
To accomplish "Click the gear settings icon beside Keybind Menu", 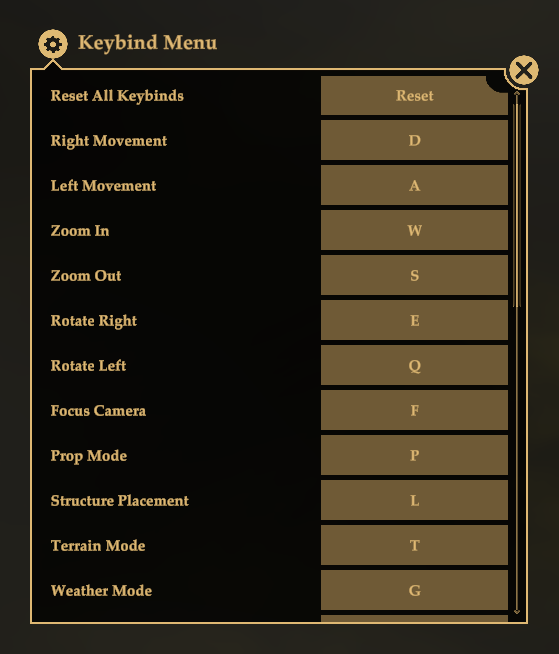I will coord(53,44).
